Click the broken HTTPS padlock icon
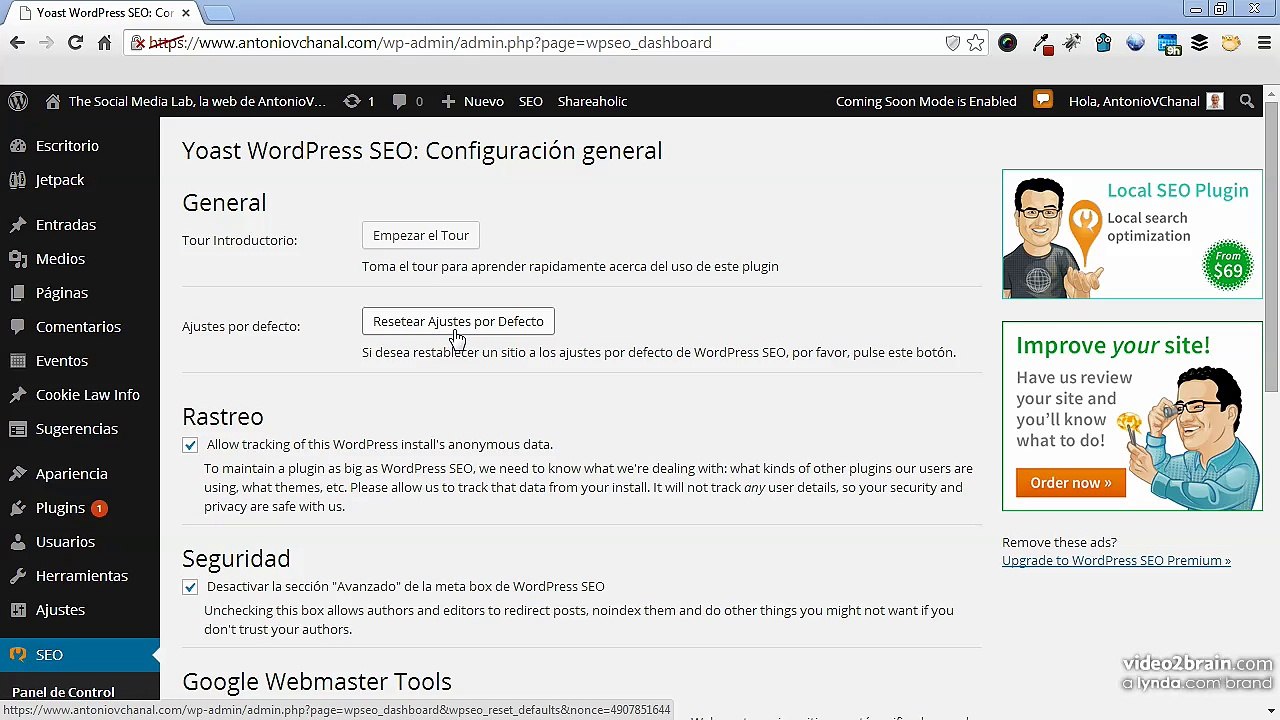The height and width of the screenshot is (720, 1280). 139,43
